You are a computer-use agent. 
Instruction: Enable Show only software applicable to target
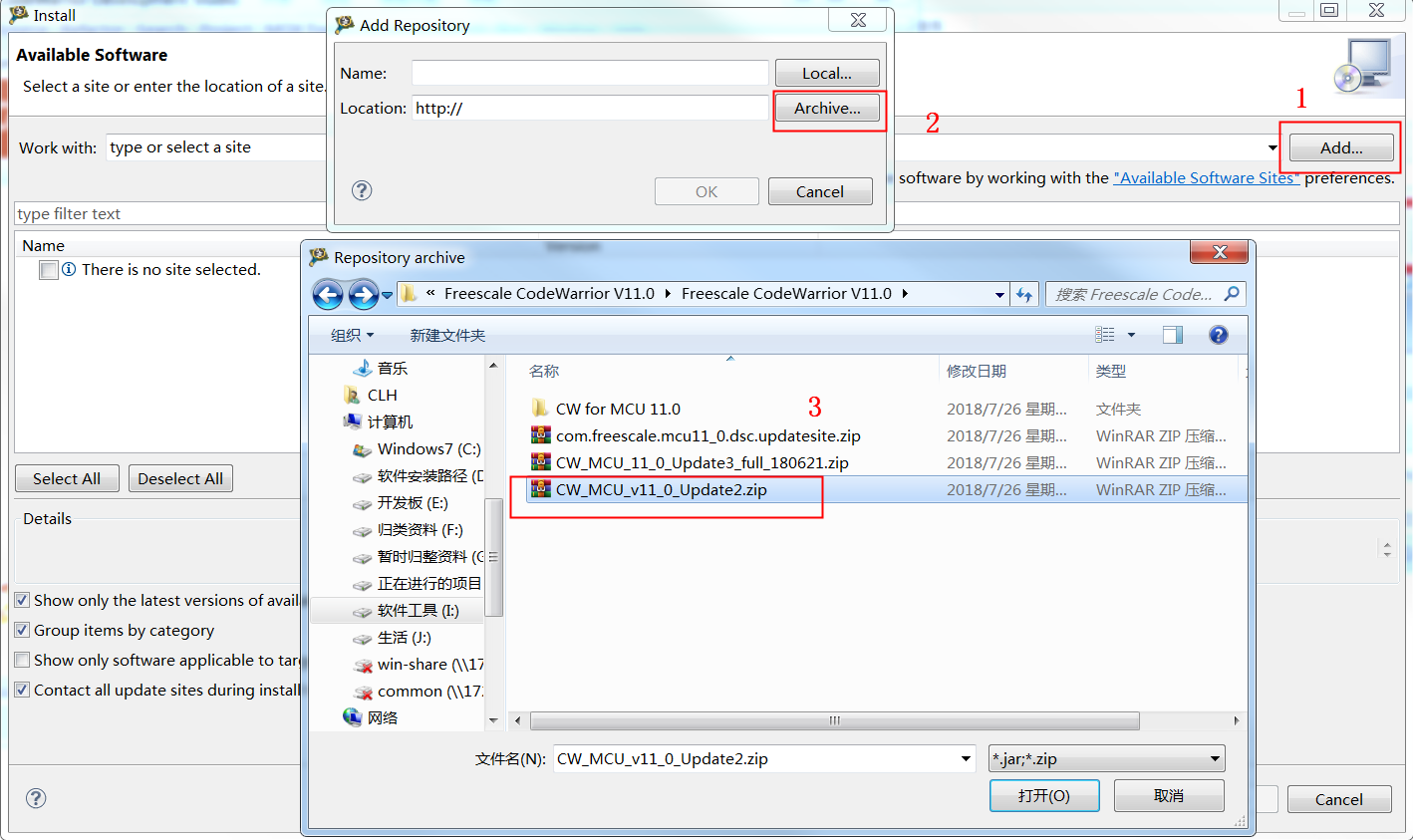21,660
